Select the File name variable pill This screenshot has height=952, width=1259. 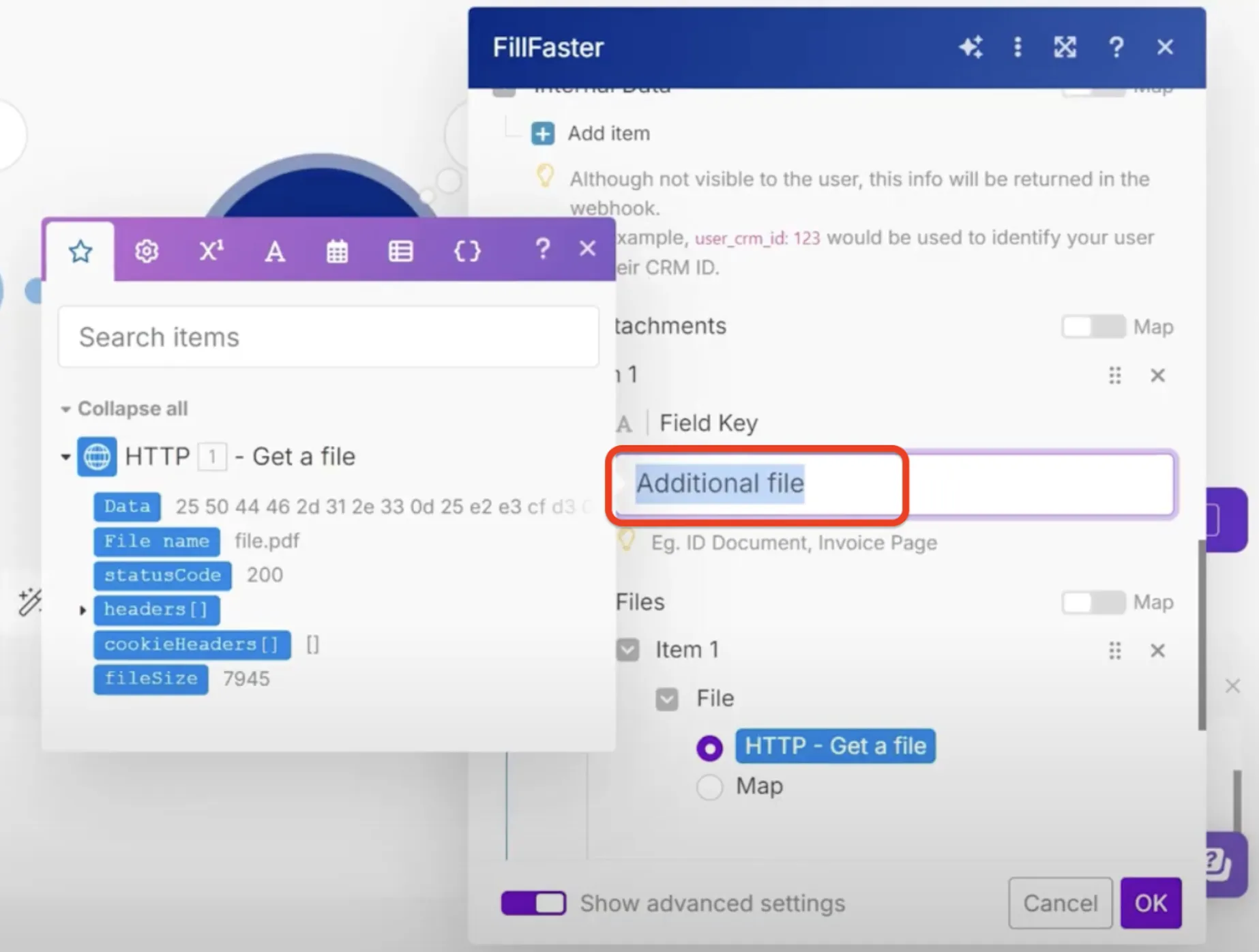pos(157,541)
